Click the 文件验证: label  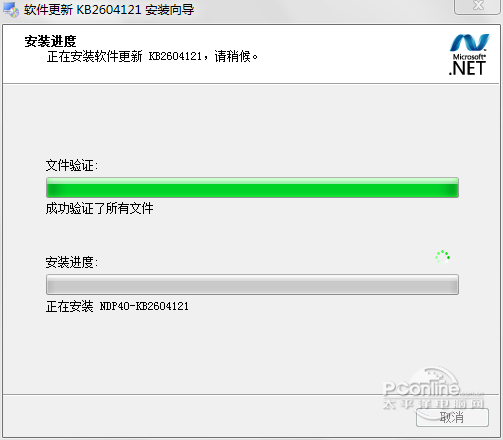(x=72, y=165)
